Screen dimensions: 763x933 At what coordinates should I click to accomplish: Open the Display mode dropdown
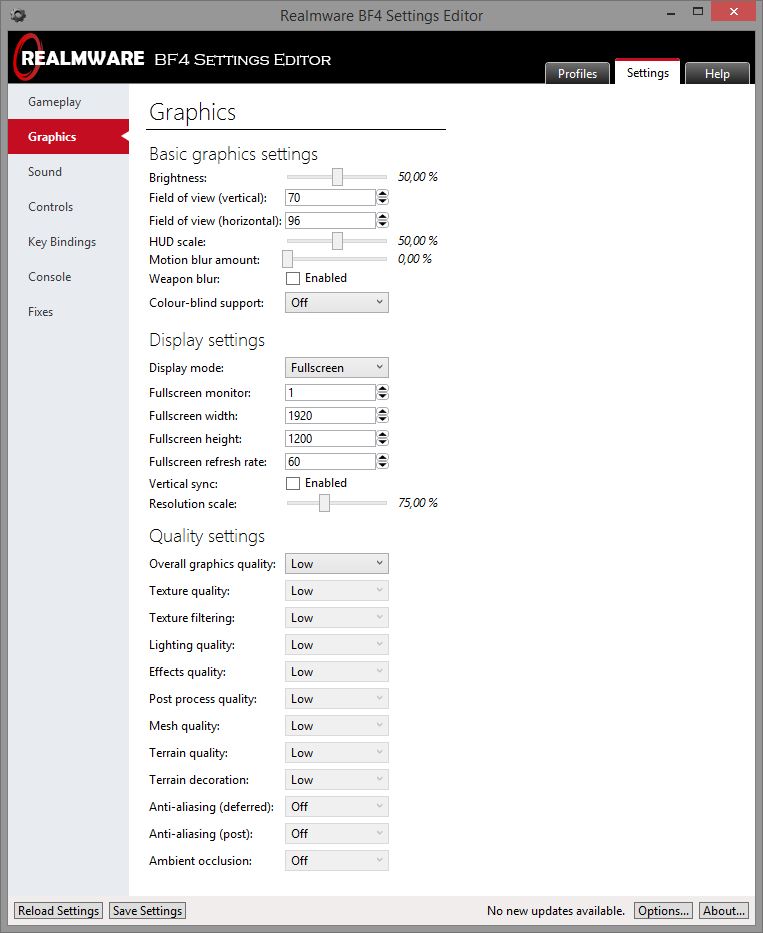pyautogui.click(x=337, y=368)
